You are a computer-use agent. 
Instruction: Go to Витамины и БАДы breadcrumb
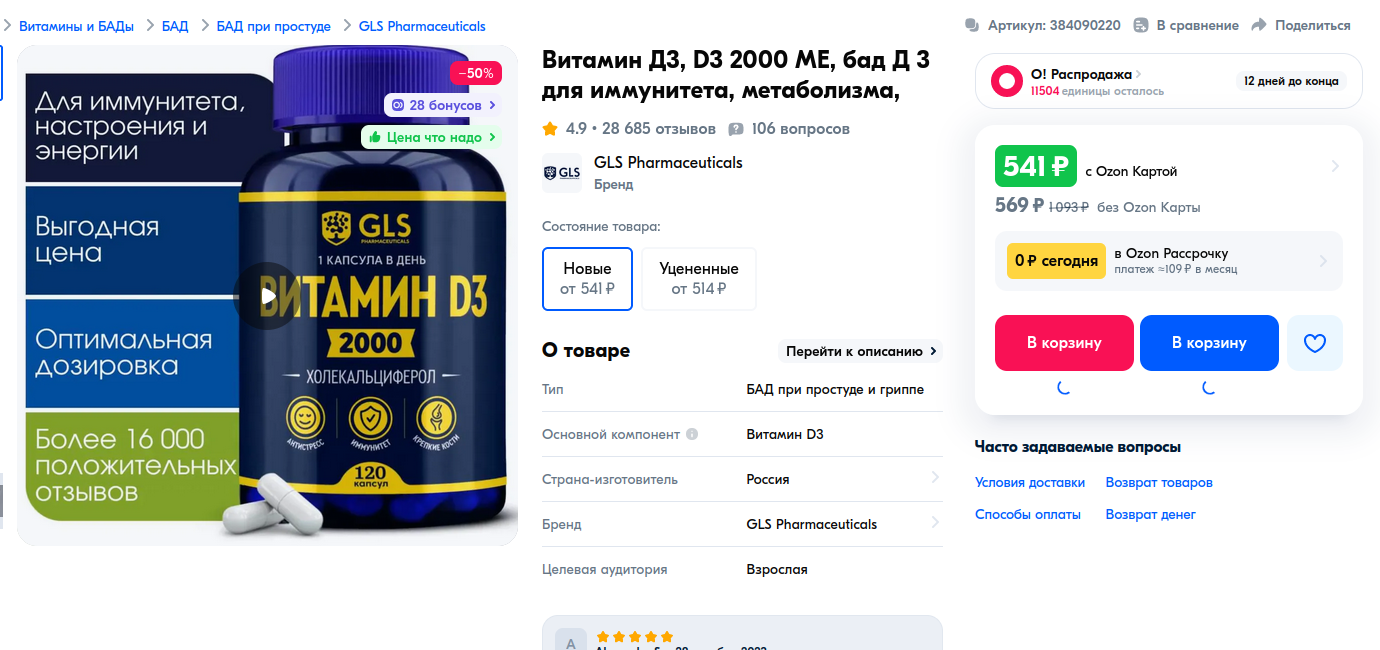coord(76,26)
